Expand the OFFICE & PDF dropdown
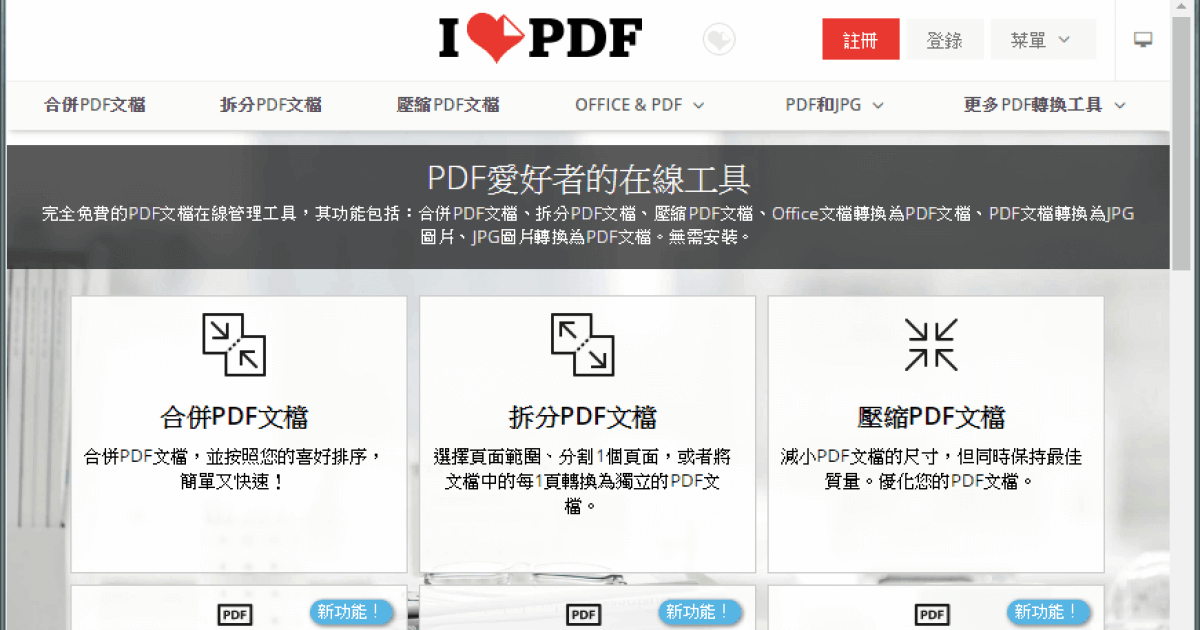Image resolution: width=1200 pixels, height=630 pixels. (x=639, y=105)
